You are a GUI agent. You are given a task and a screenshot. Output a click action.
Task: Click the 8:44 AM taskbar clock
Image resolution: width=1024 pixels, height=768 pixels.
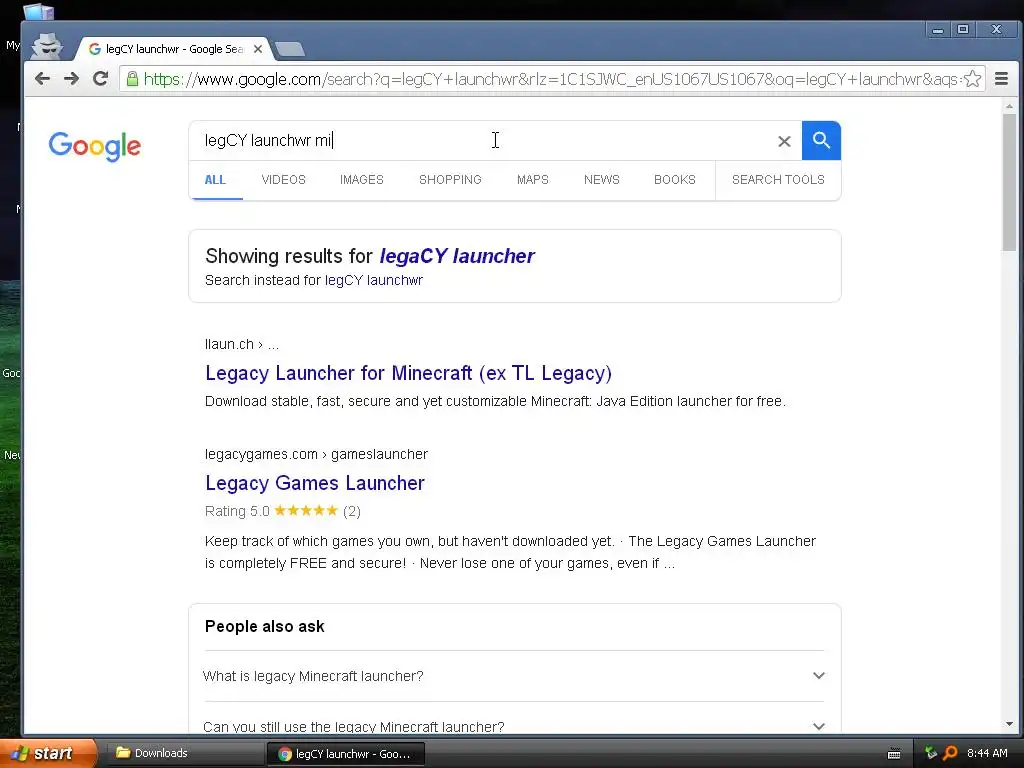click(987, 753)
